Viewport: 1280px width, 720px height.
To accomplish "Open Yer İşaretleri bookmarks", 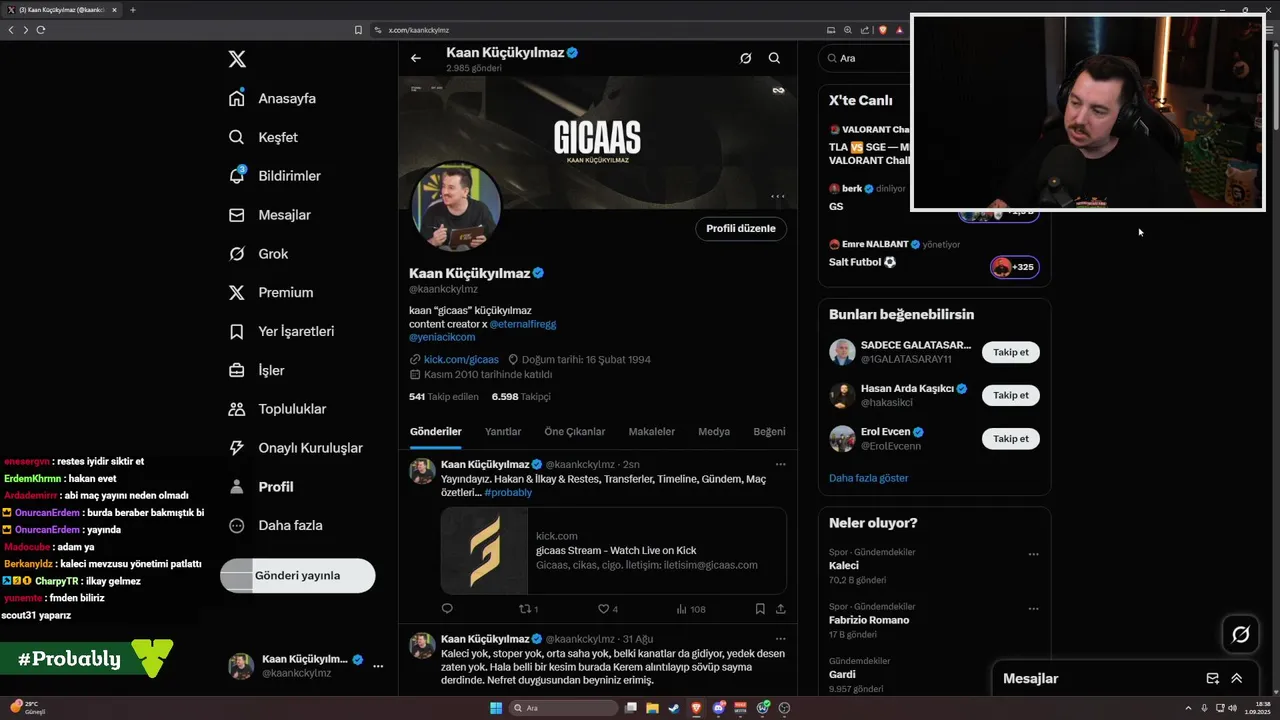I will [x=281, y=331].
